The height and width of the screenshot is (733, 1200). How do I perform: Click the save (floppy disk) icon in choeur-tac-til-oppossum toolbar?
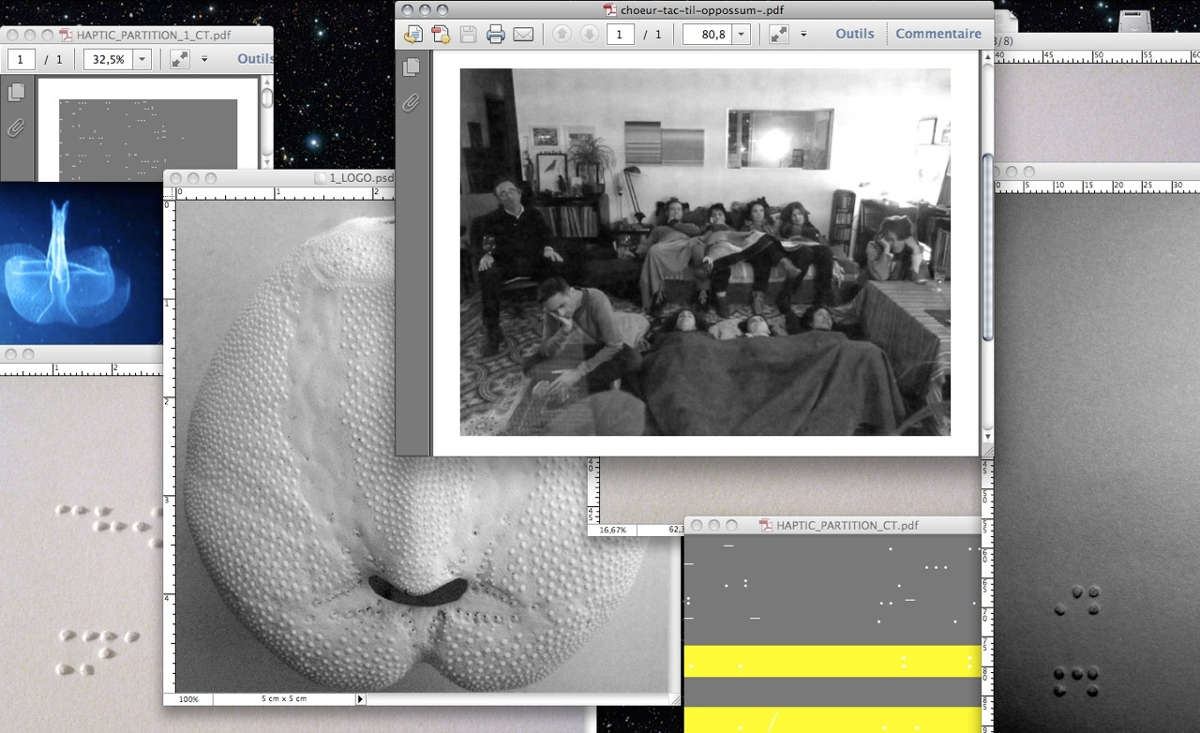click(468, 34)
